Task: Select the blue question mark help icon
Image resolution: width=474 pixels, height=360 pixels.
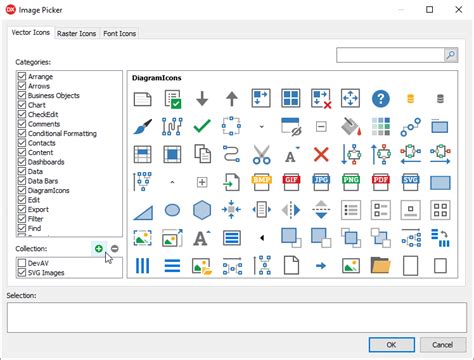Action: 381,99
